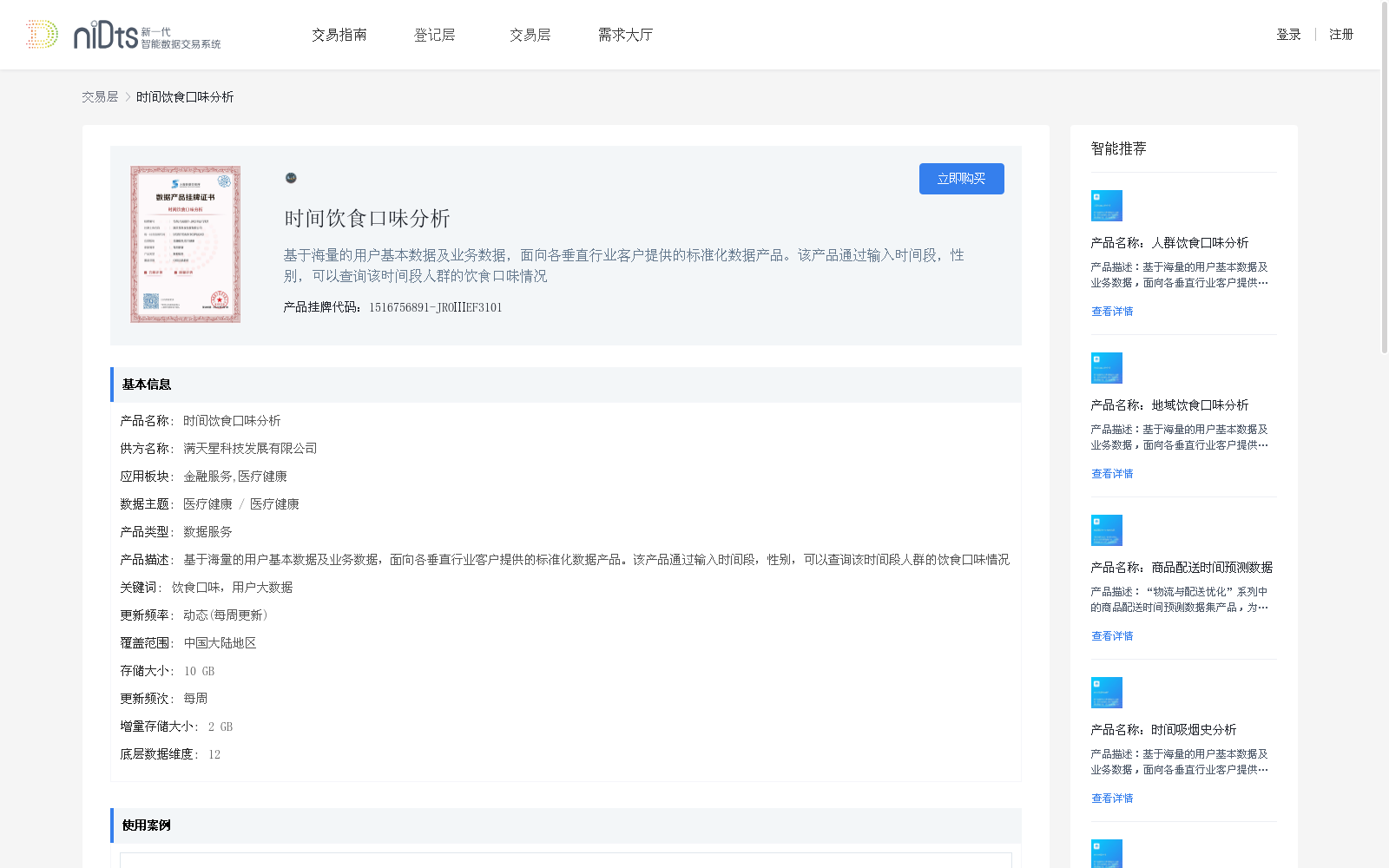Click the product type value 数据服务
The image size is (1389, 868).
(207, 532)
